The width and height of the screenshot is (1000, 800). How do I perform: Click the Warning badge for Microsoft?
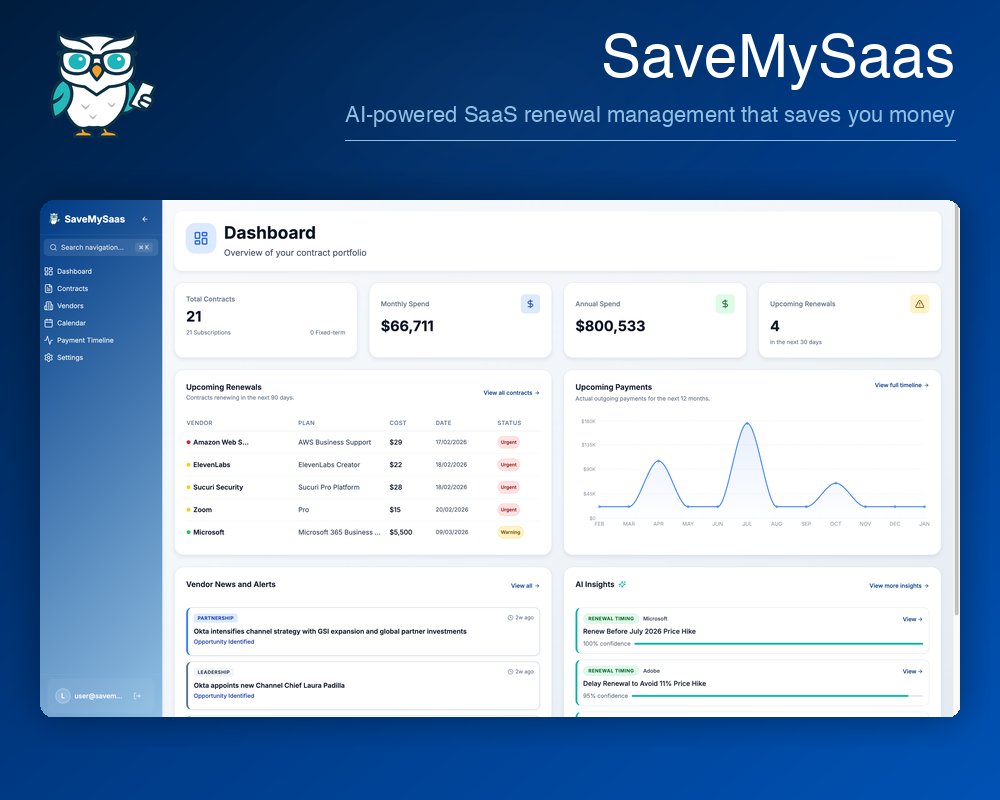pos(510,532)
